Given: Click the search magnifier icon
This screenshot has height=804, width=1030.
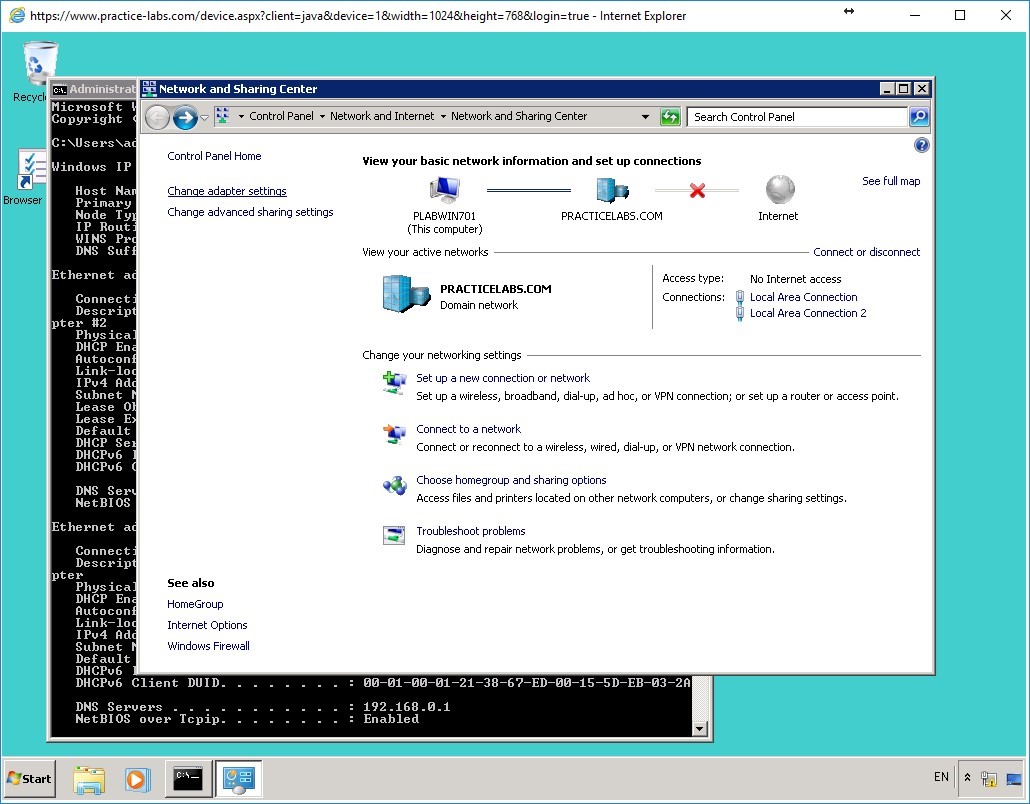Looking at the screenshot, I should click(x=918, y=116).
